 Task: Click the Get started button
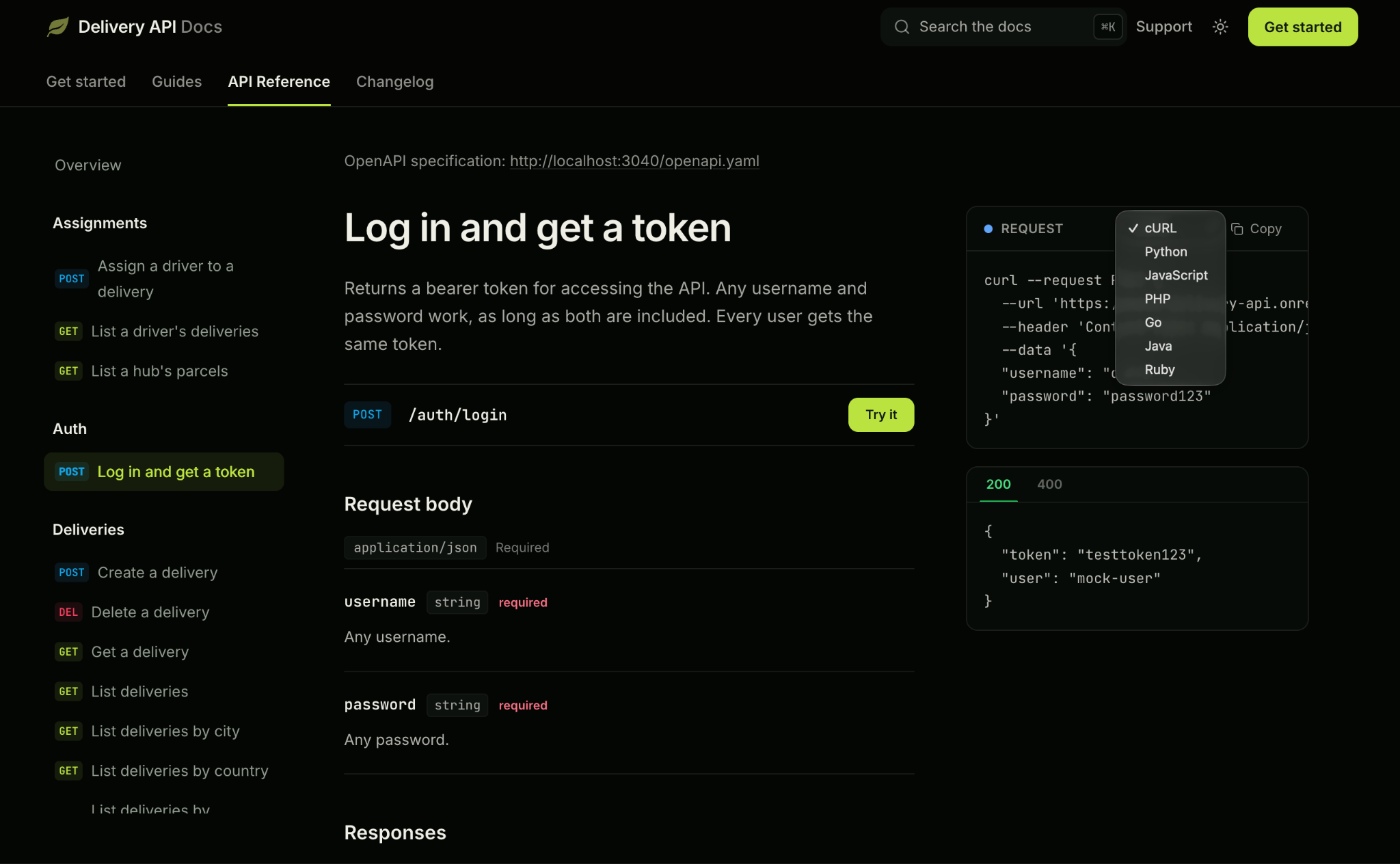click(x=1302, y=27)
